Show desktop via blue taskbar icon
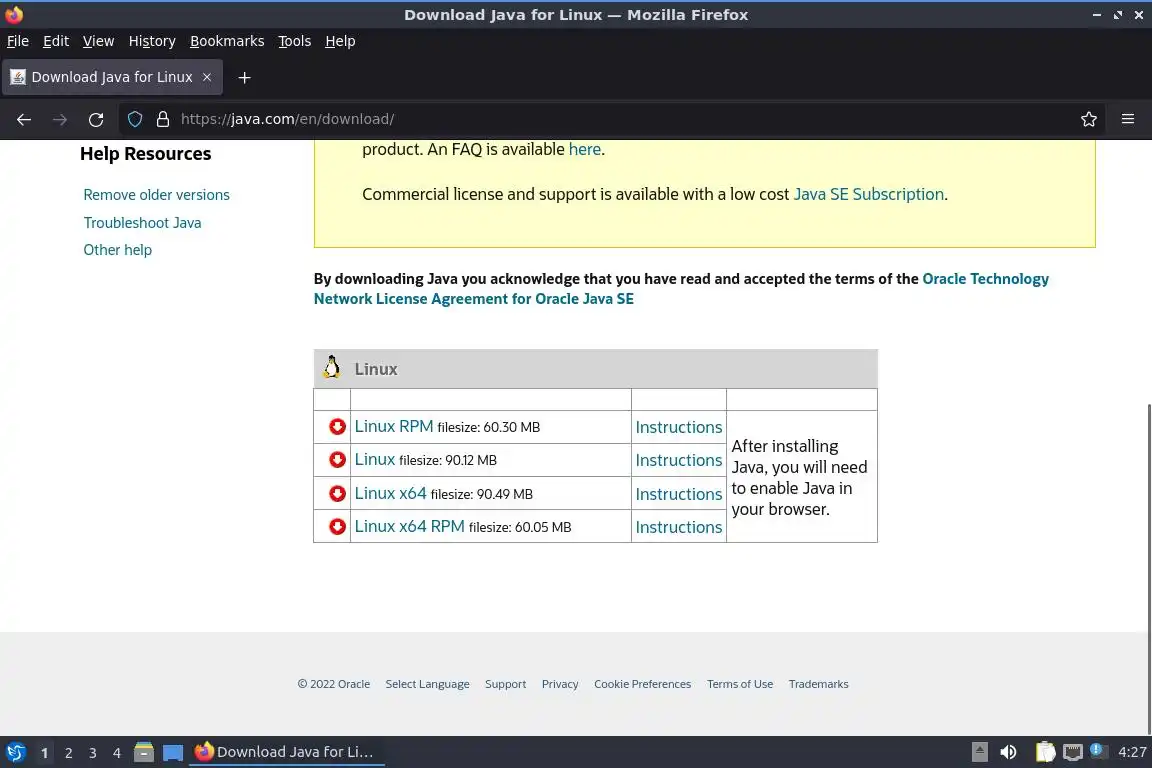Screen dimensions: 1152x768 click(x=173, y=753)
